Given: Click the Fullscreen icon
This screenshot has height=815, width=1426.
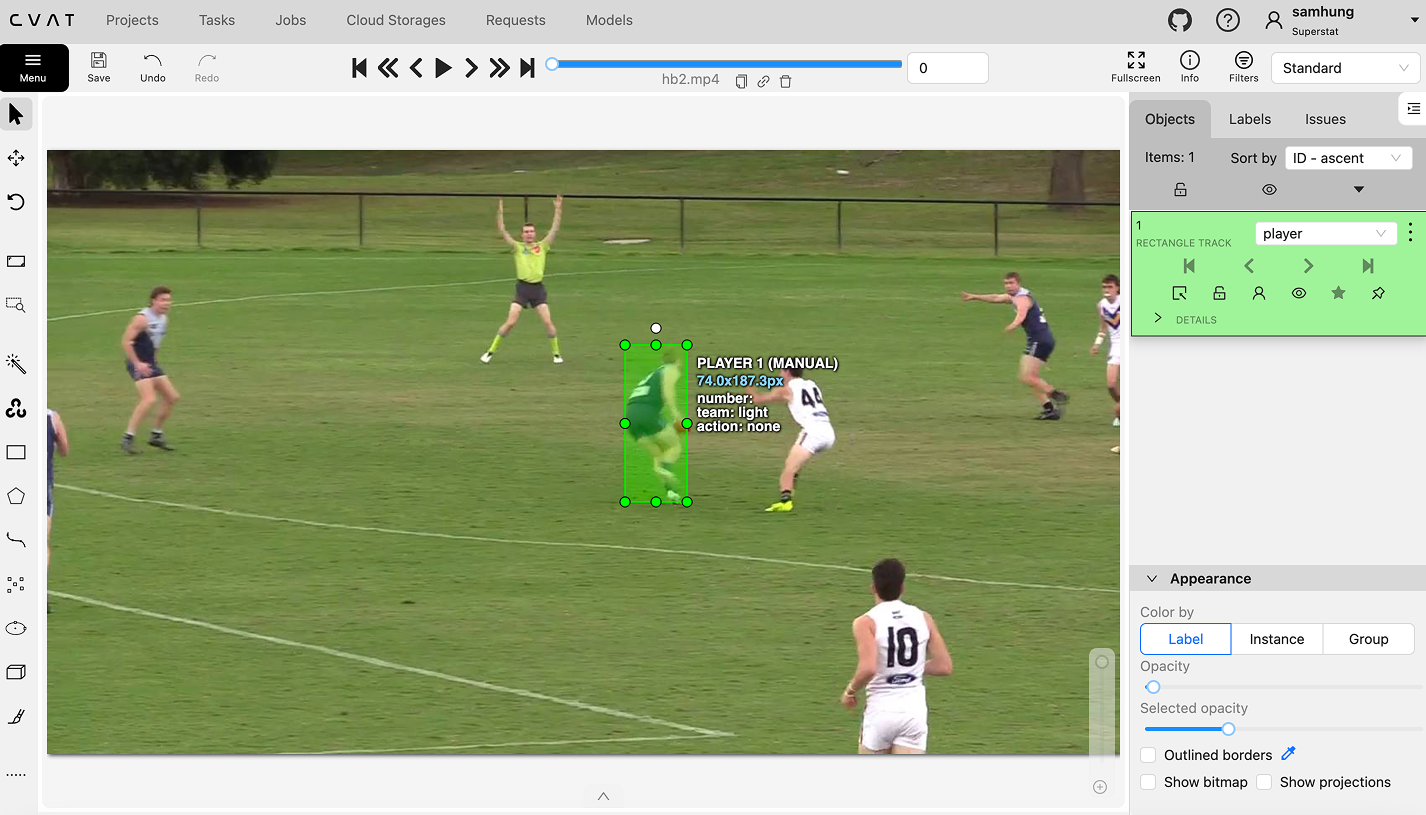Looking at the screenshot, I should 1135,60.
